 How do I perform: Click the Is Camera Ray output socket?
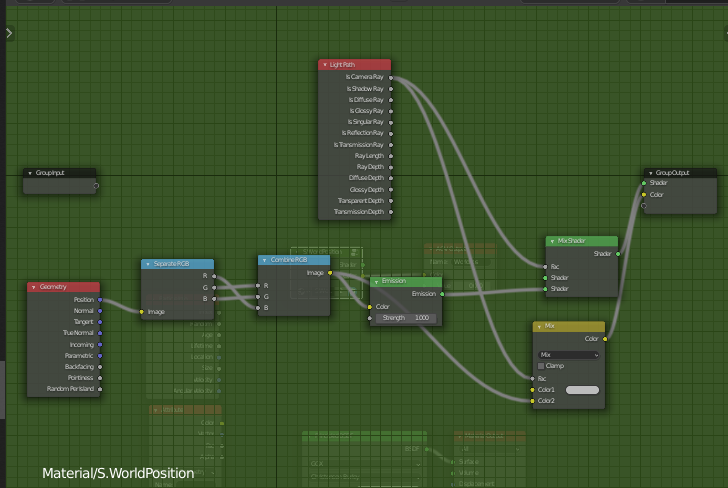click(391, 78)
